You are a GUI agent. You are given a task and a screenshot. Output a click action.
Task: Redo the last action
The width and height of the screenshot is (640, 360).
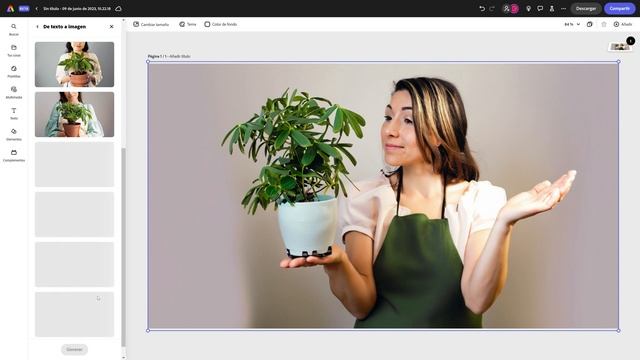tap(492, 9)
